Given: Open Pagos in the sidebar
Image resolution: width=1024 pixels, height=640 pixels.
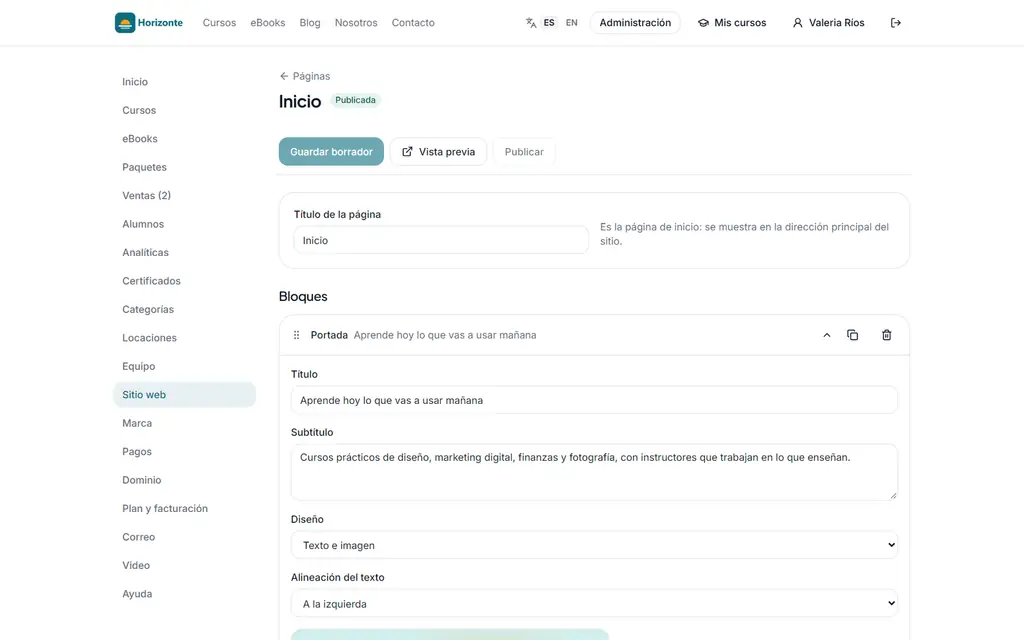Looking at the screenshot, I should pyautogui.click(x=184, y=451).
